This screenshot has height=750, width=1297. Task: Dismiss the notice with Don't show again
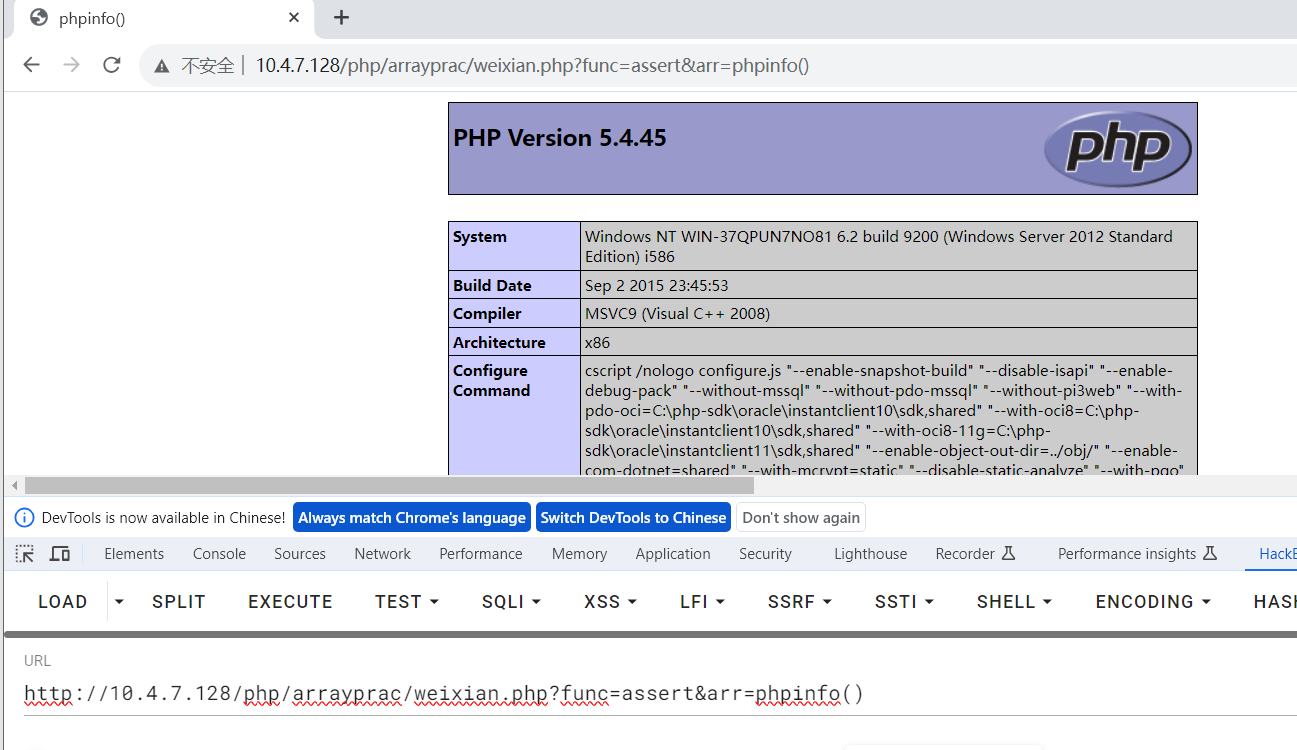[x=801, y=517]
